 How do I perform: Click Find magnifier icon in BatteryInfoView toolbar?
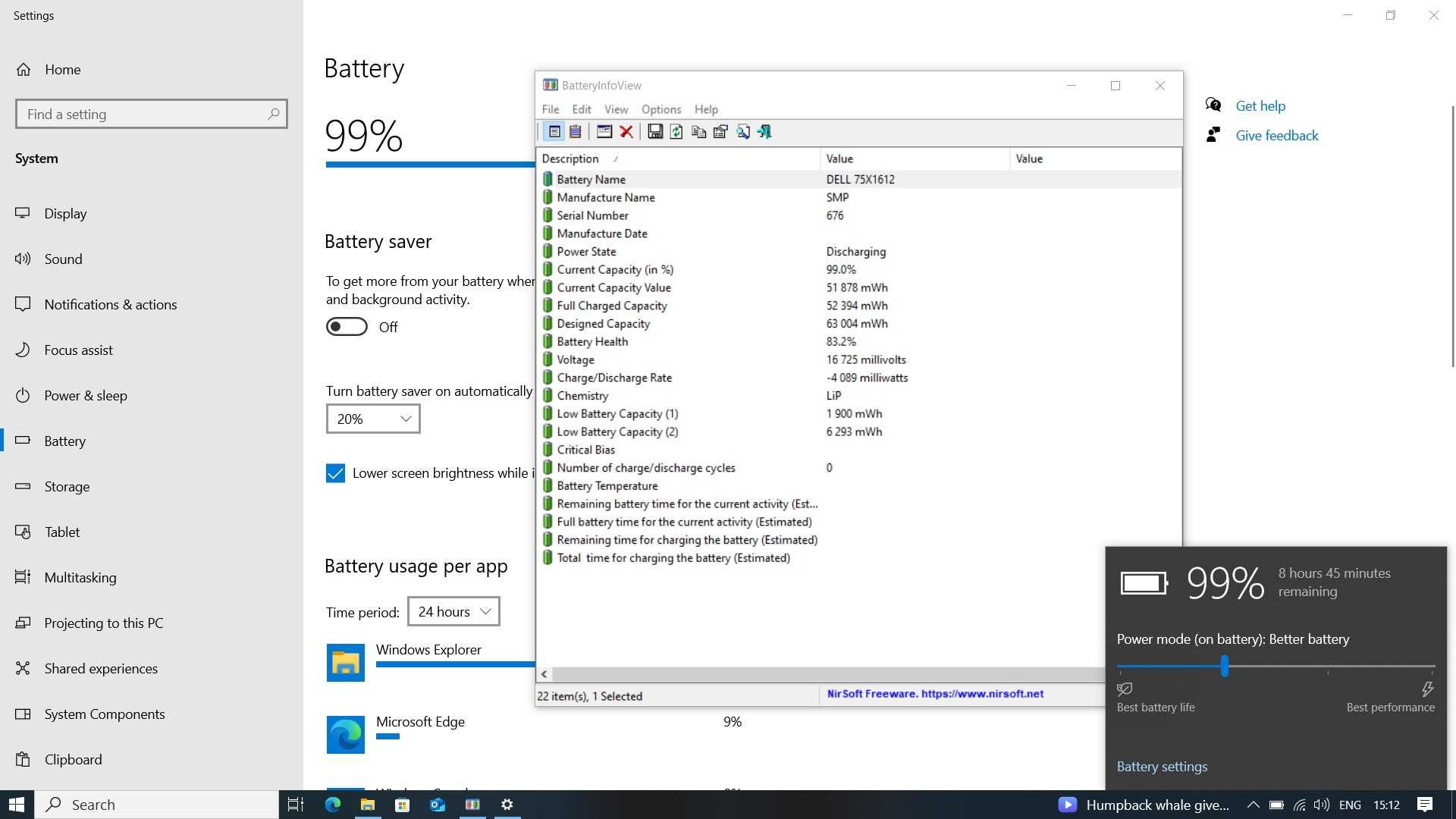(742, 132)
